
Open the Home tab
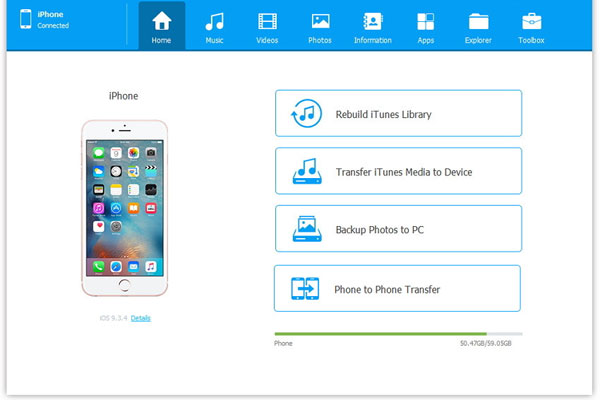click(161, 26)
